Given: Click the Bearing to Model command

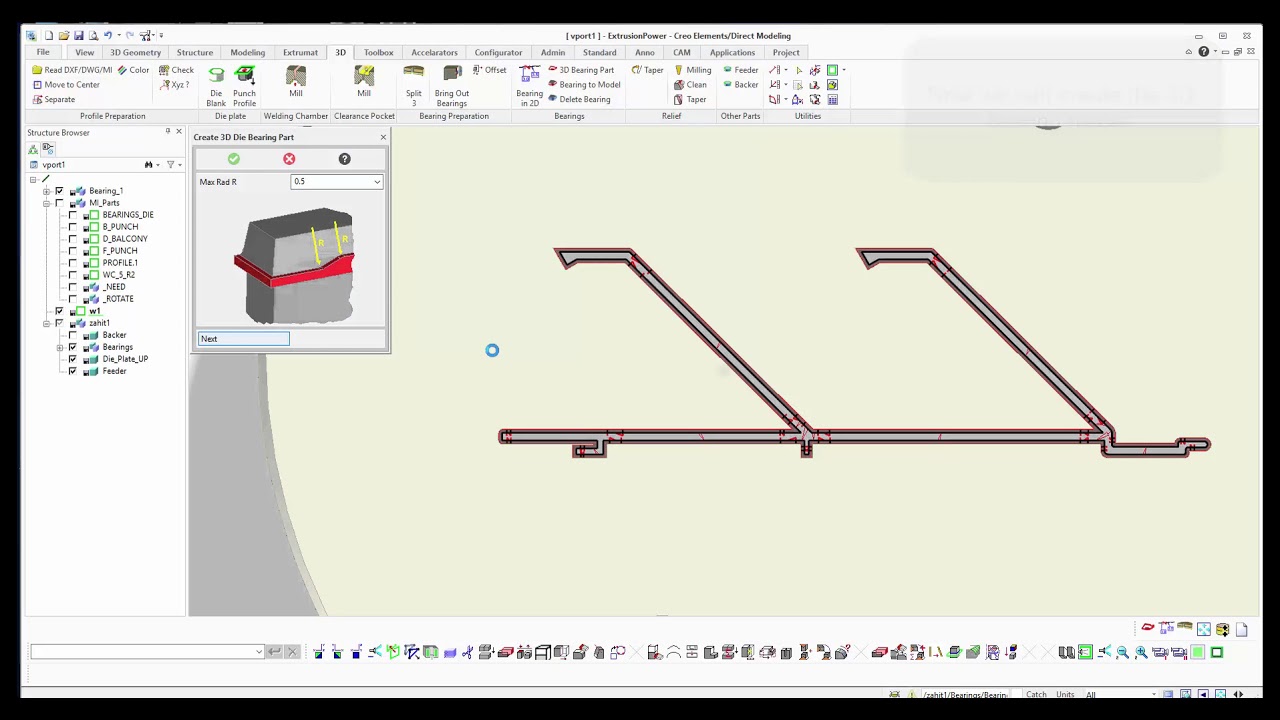Looking at the screenshot, I should click(x=584, y=85).
